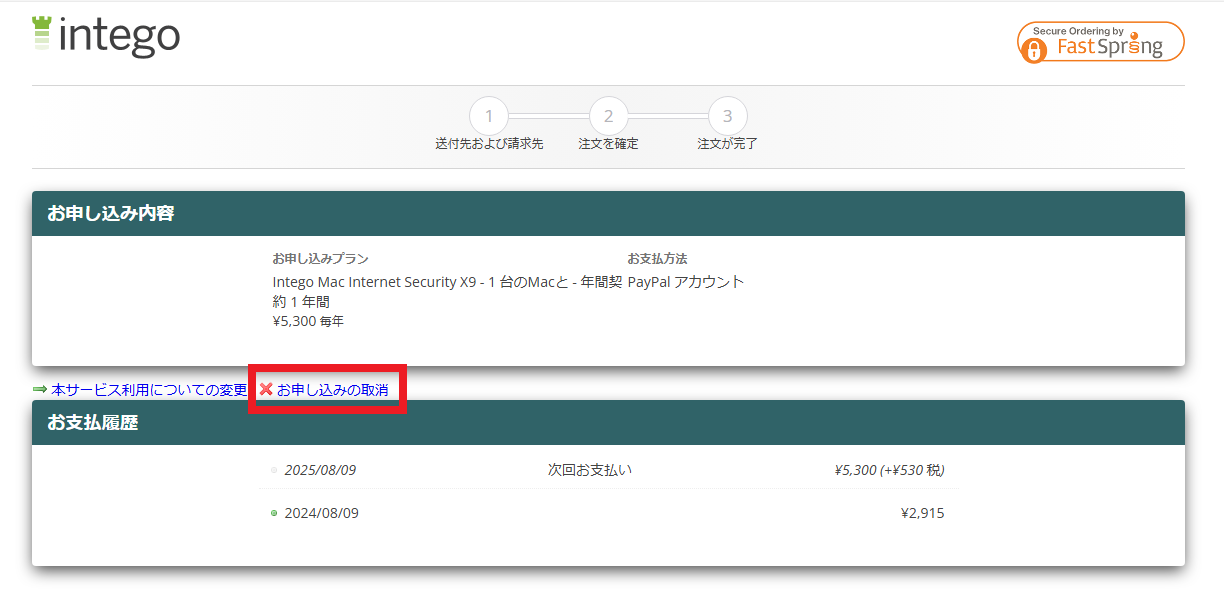The image size is (1224, 591).
Task: Click the ¥2,915 payment amount
Action: coord(922,513)
